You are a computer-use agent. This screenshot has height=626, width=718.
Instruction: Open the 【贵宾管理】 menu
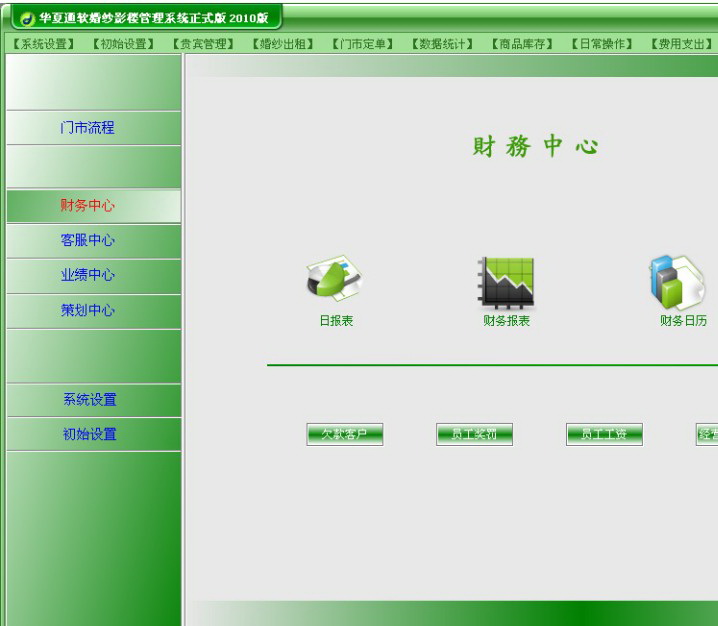tap(203, 44)
